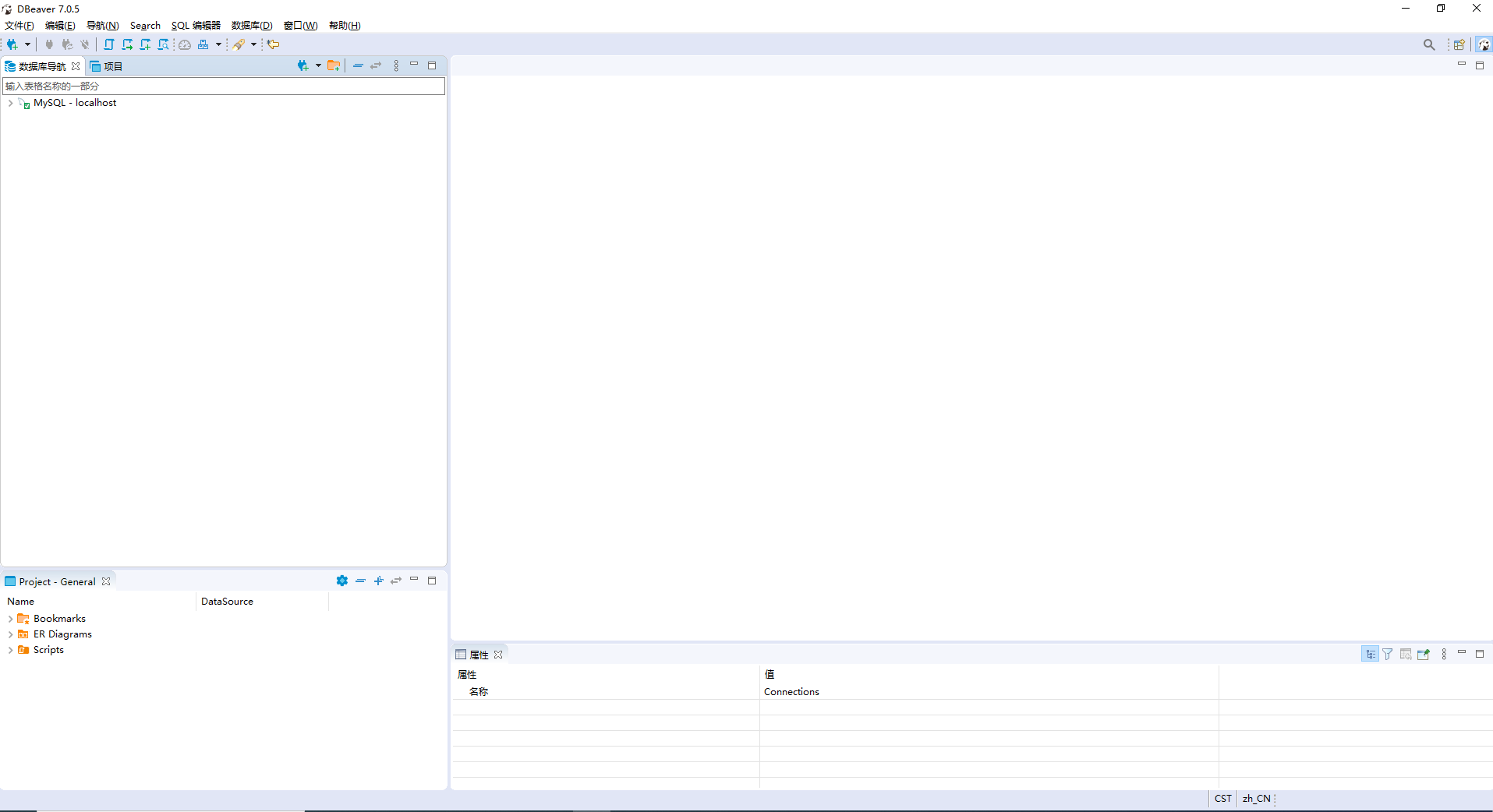Click the Open Perspective icon at top right
The width and height of the screenshot is (1493, 812).
point(1459,44)
